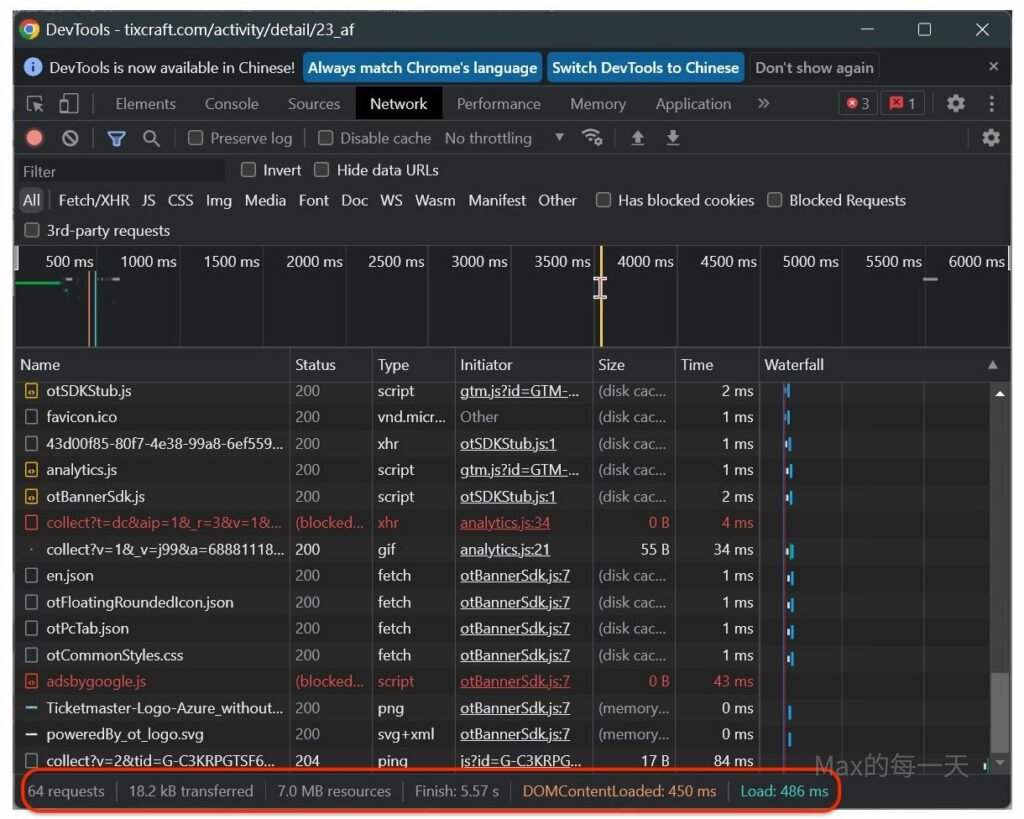
Task: Click the red record network log button
Action: [35, 138]
